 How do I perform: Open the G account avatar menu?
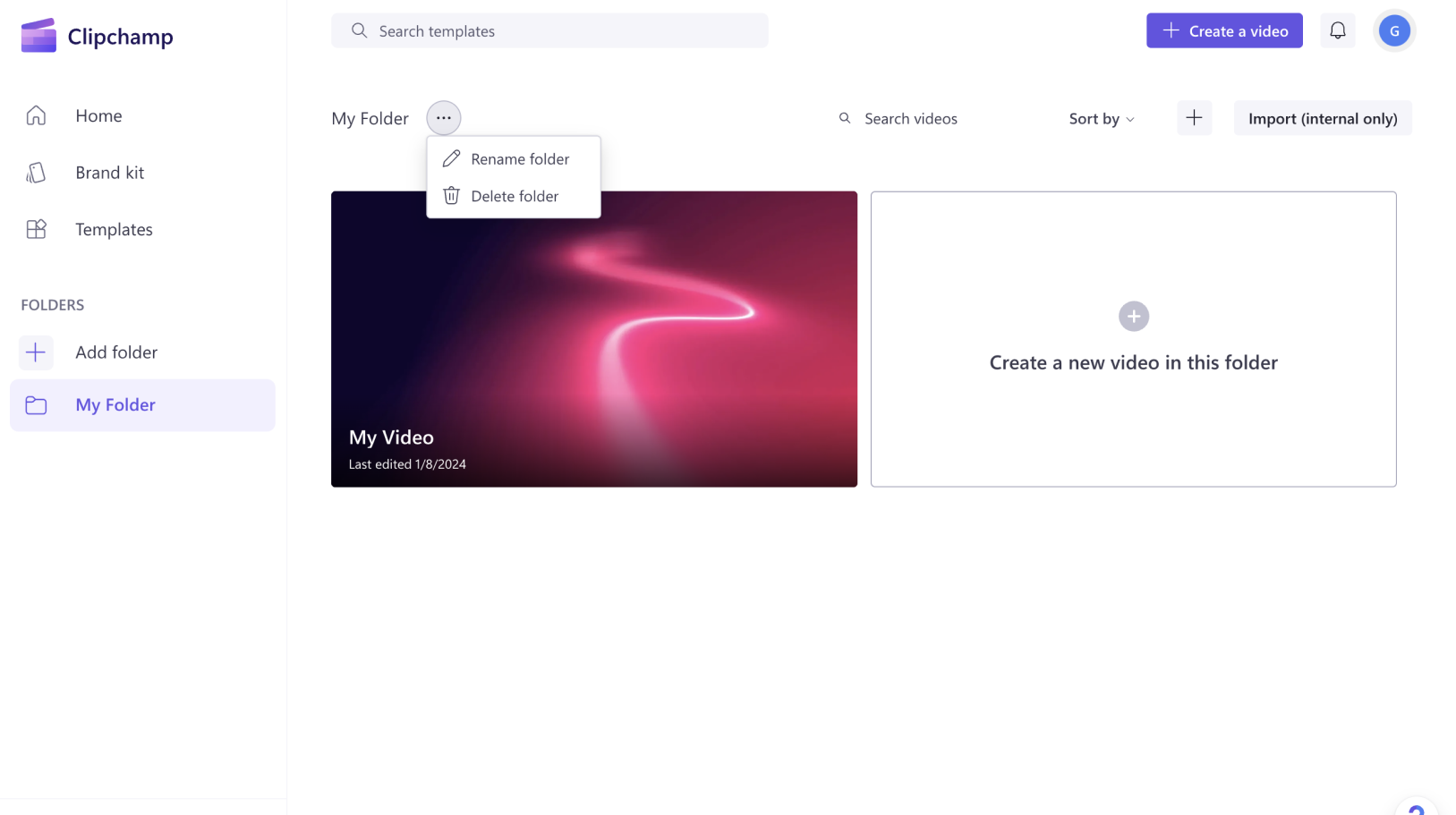pyautogui.click(x=1394, y=30)
